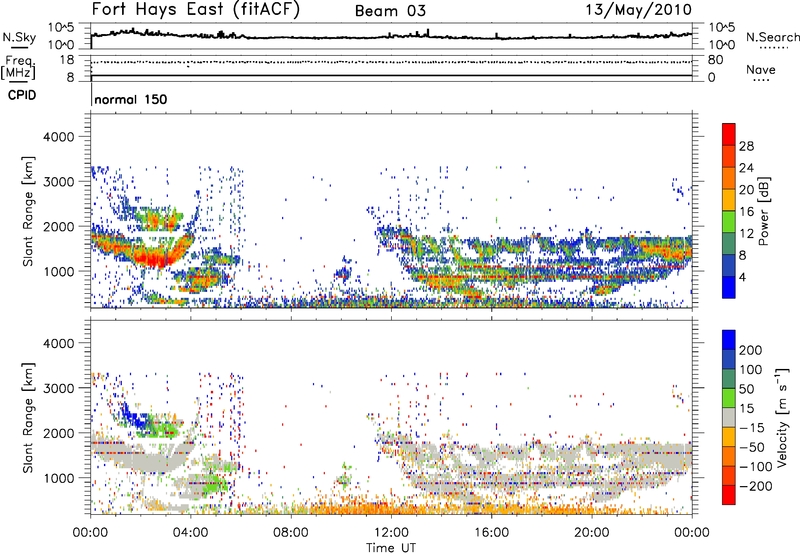Select the "CPID" label

[x=21, y=95]
